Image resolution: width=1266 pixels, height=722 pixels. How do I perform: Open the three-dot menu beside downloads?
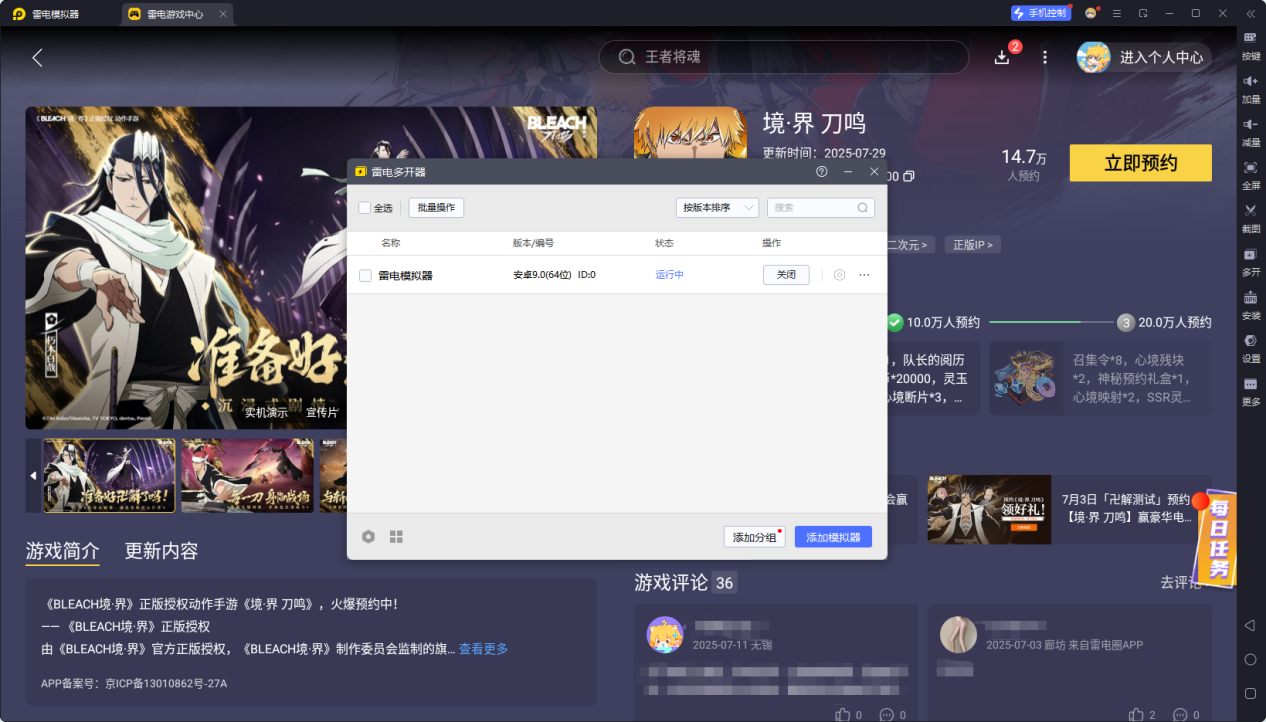point(1045,57)
